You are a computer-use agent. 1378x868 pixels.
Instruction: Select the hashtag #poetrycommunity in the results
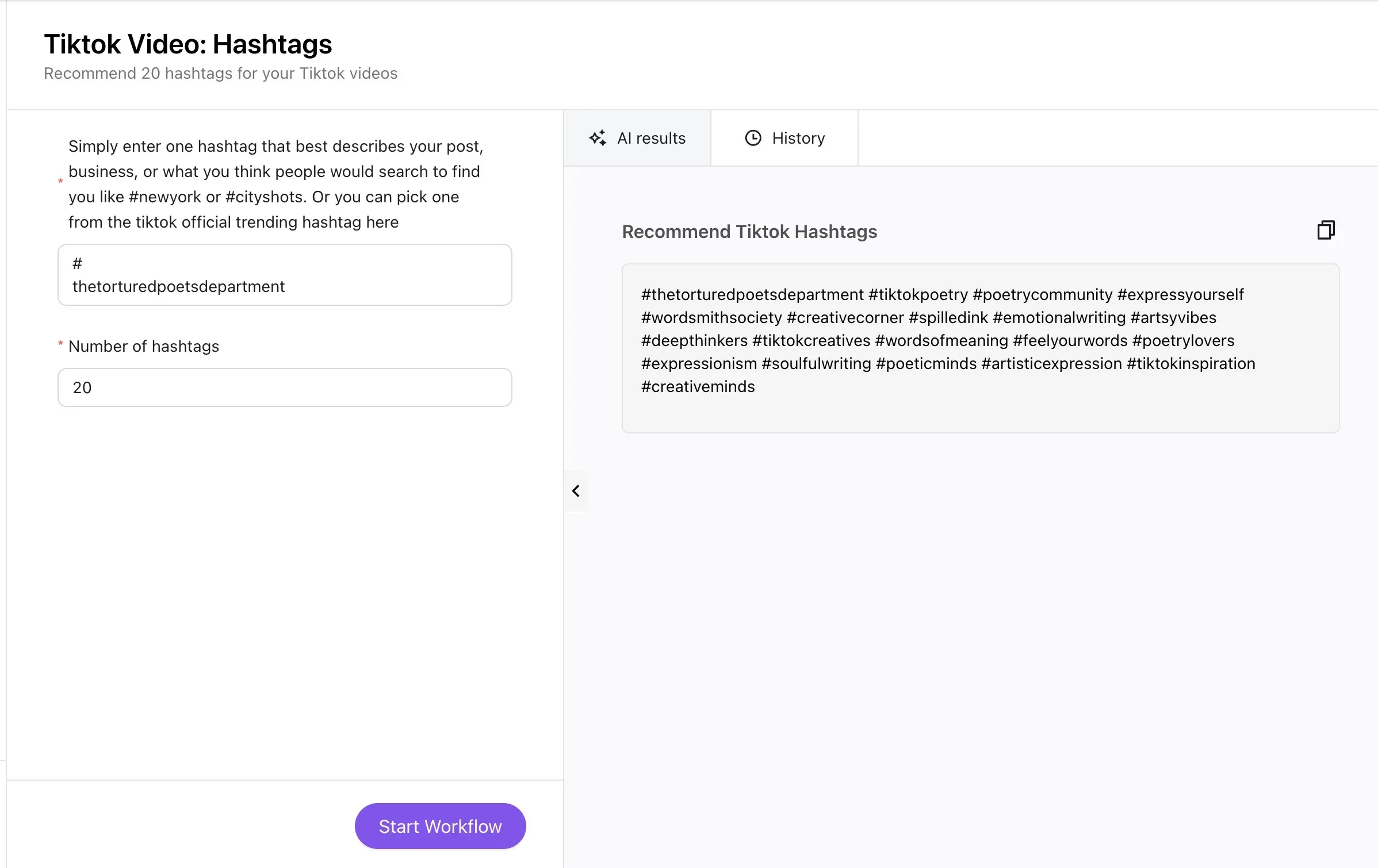[x=1043, y=294]
